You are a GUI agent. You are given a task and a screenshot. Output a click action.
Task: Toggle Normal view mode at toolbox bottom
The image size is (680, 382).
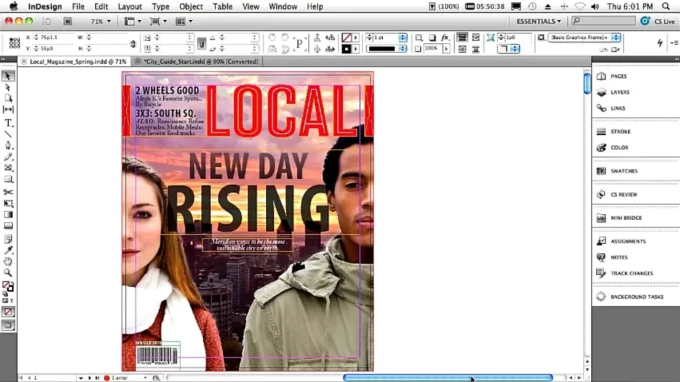click(x=8, y=325)
